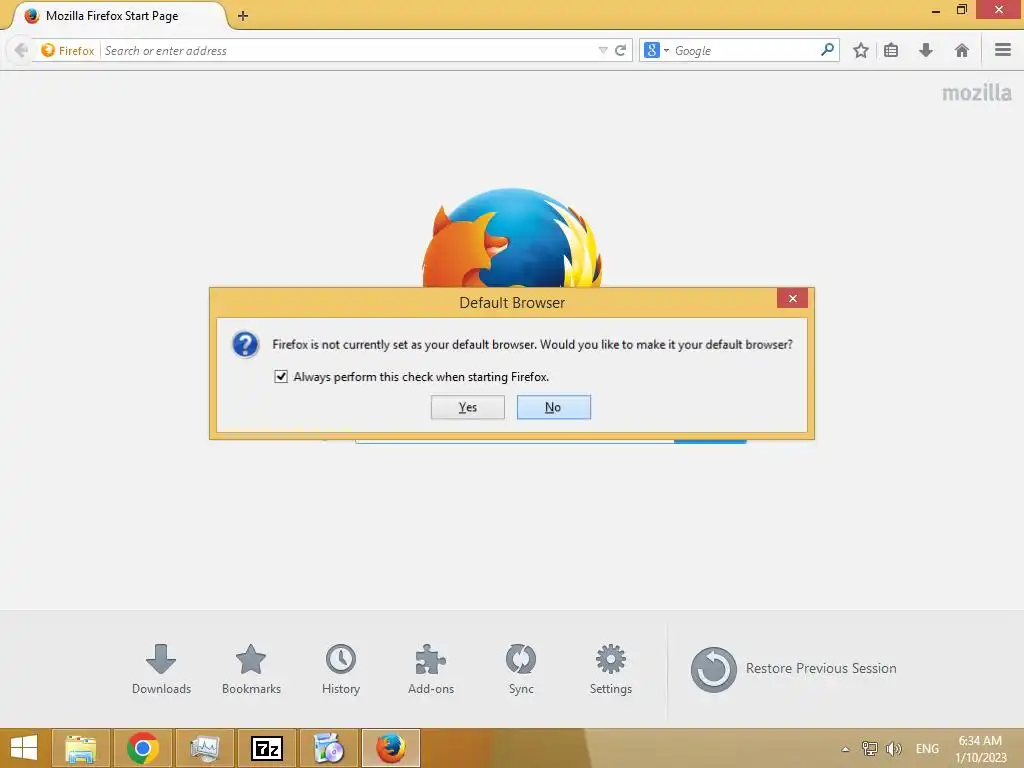Click the Firefox identity icon in address bar
The width and height of the screenshot is (1024, 768).
[x=48, y=50]
